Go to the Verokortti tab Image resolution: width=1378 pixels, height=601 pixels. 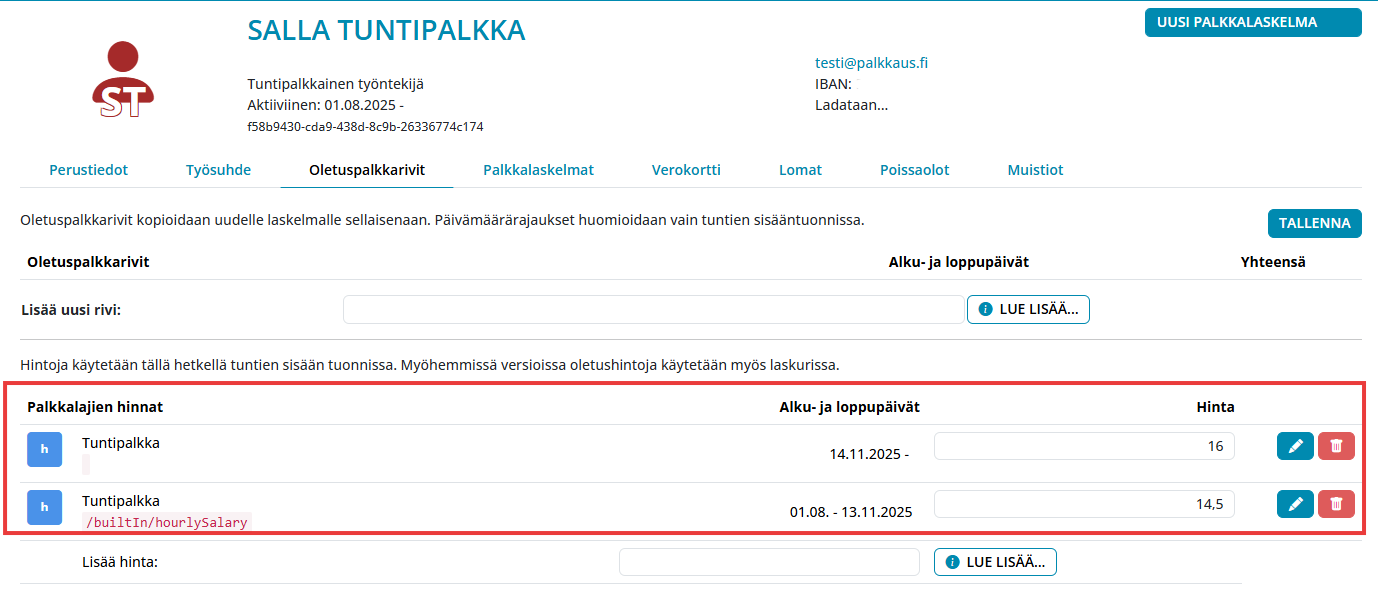686,170
